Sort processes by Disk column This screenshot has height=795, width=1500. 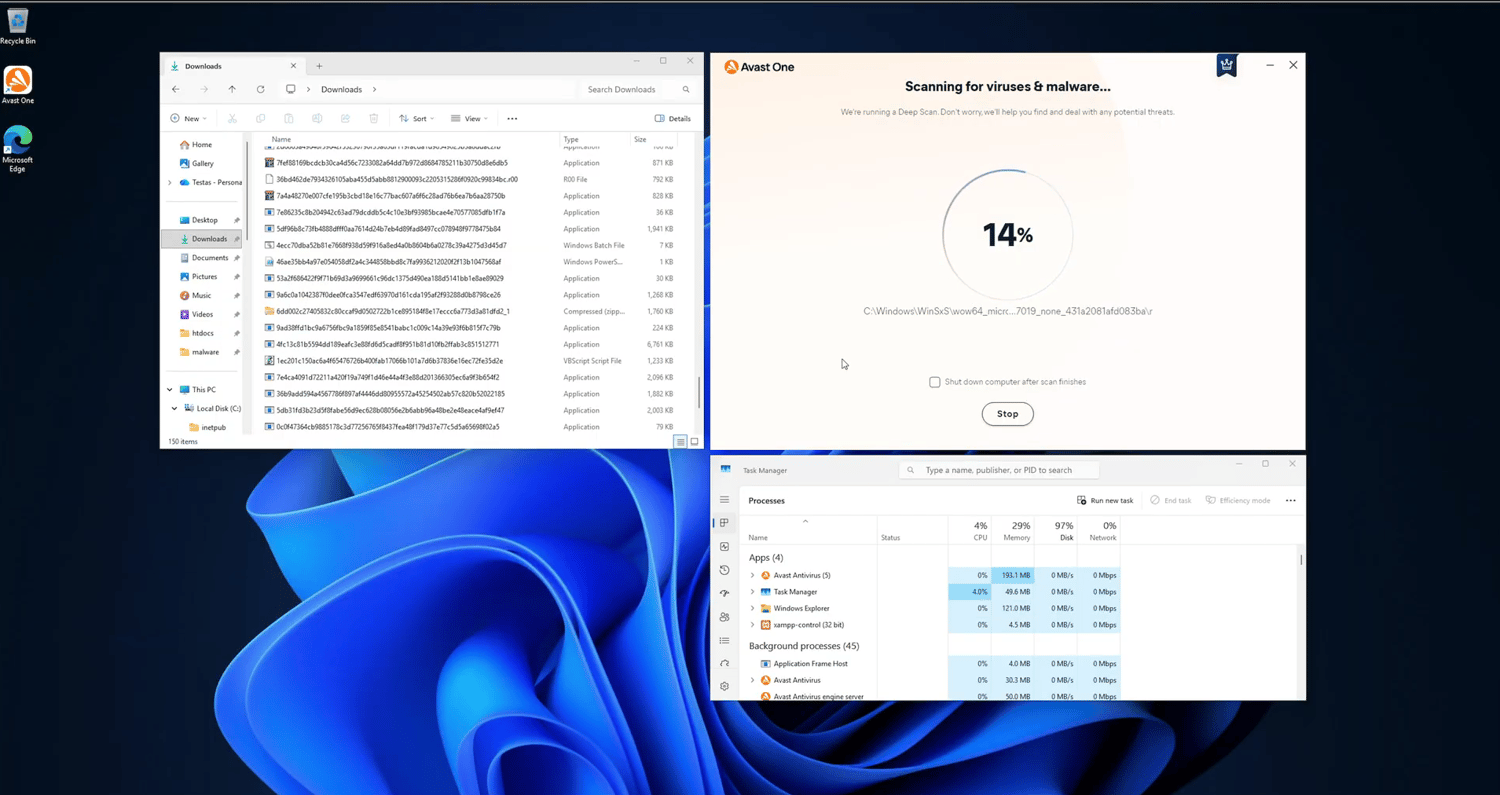click(1056, 530)
